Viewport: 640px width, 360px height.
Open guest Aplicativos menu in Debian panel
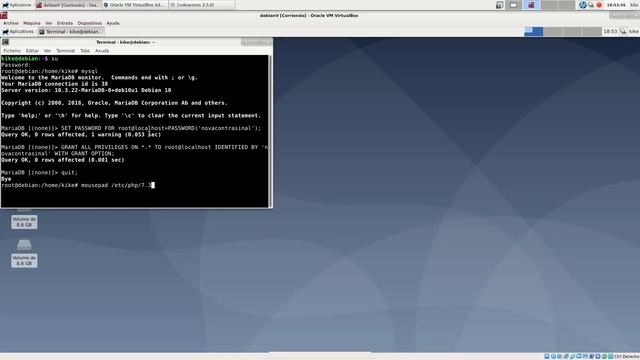pos(18,31)
